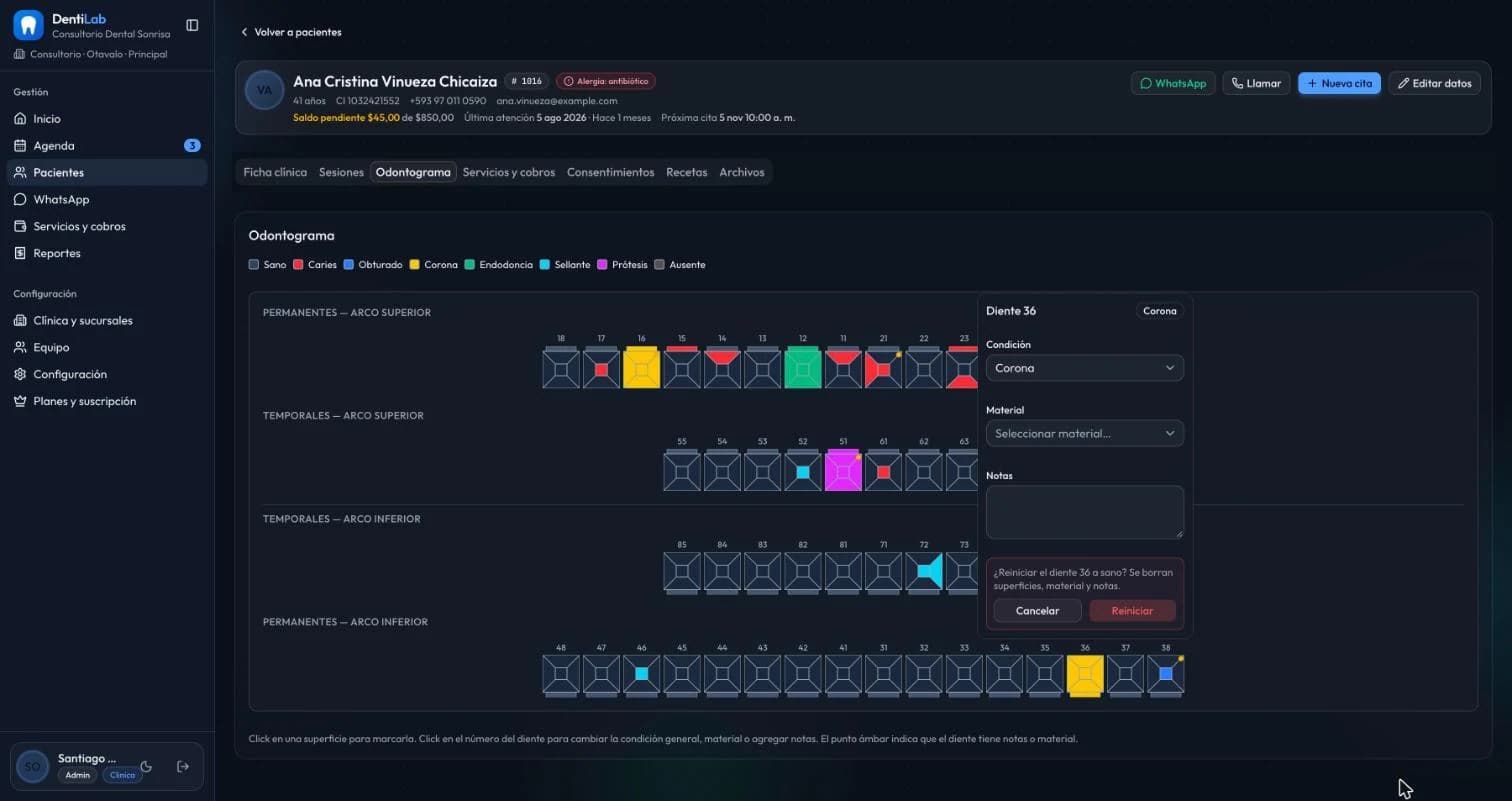
Task: Toggle dark mode moon icon
Action: tap(146, 767)
